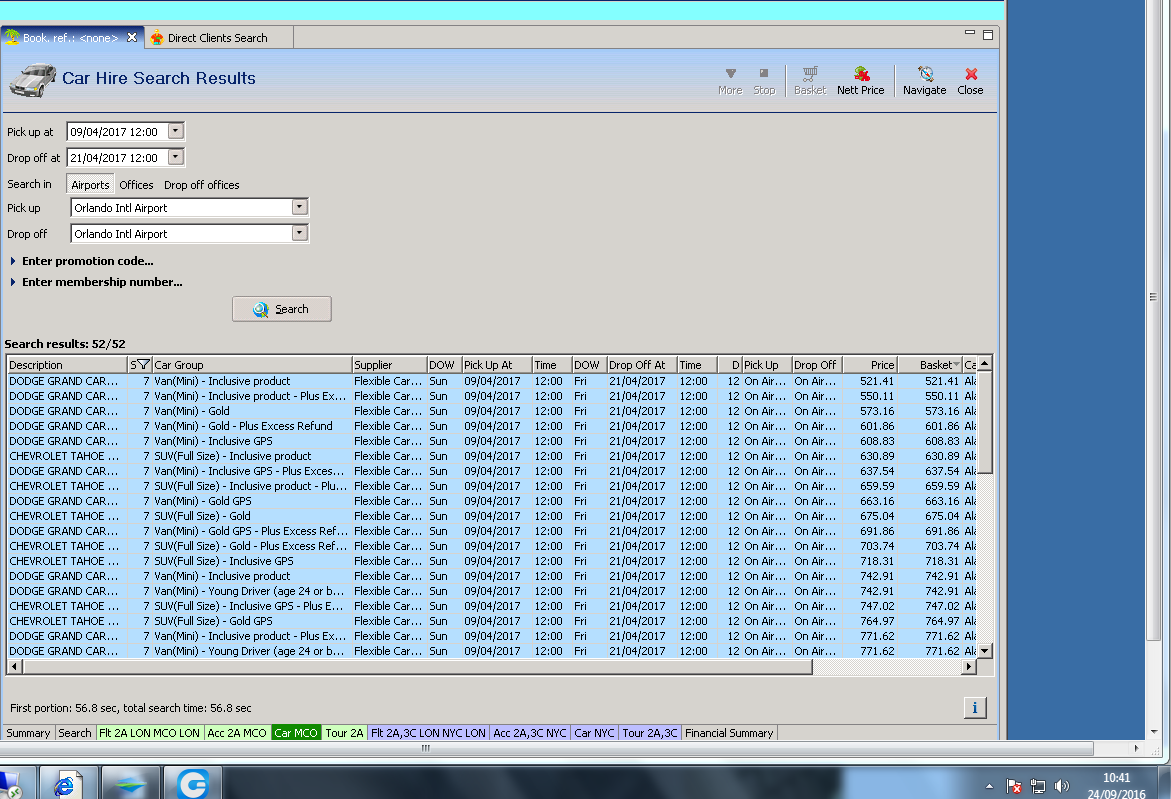Screen dimensions: 1171x799
Task: Open Flt 2A LON MCO LON tab
Action: [x=149, y=733]
